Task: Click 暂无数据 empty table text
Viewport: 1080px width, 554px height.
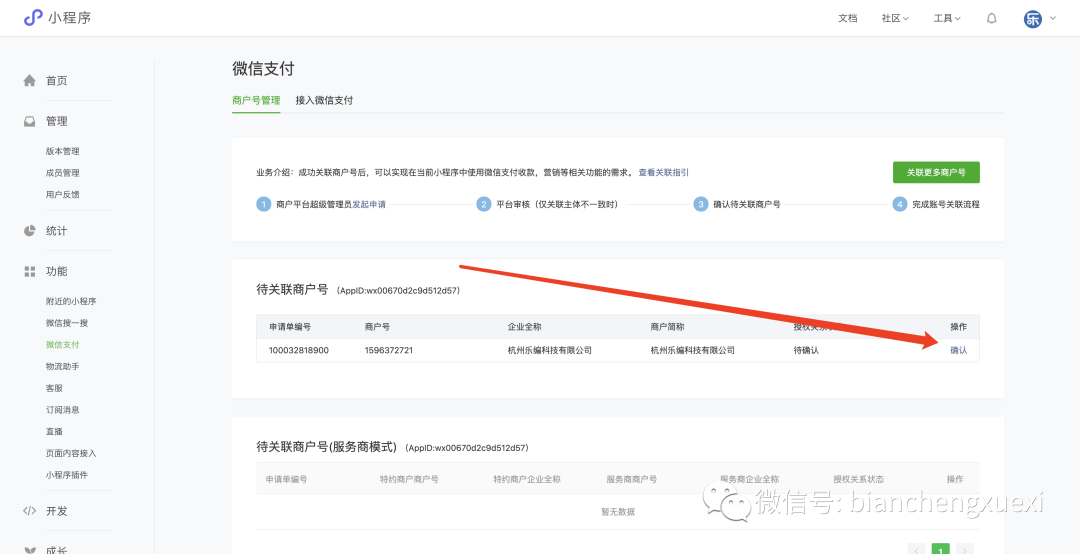Action: pos(618,512)
